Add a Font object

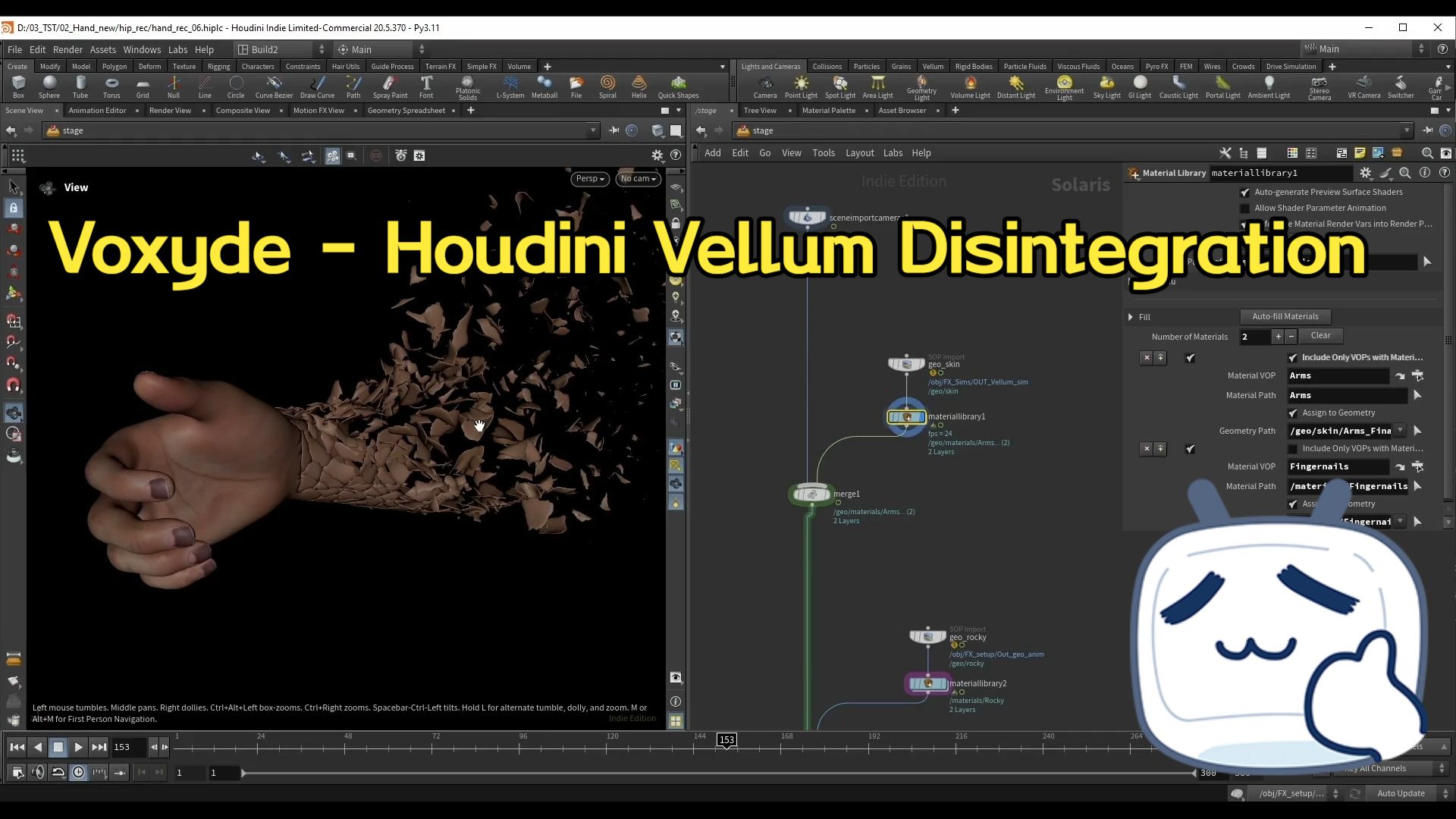(426, 86)
